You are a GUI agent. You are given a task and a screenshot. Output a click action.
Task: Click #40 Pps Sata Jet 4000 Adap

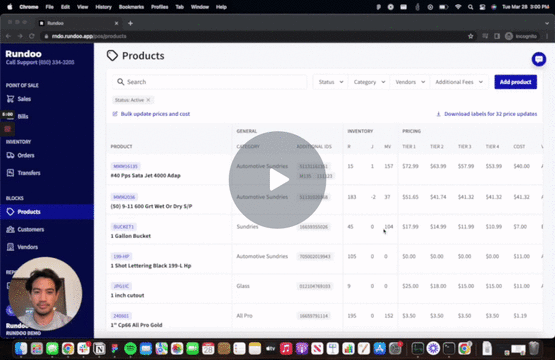[x=145, y=176]
